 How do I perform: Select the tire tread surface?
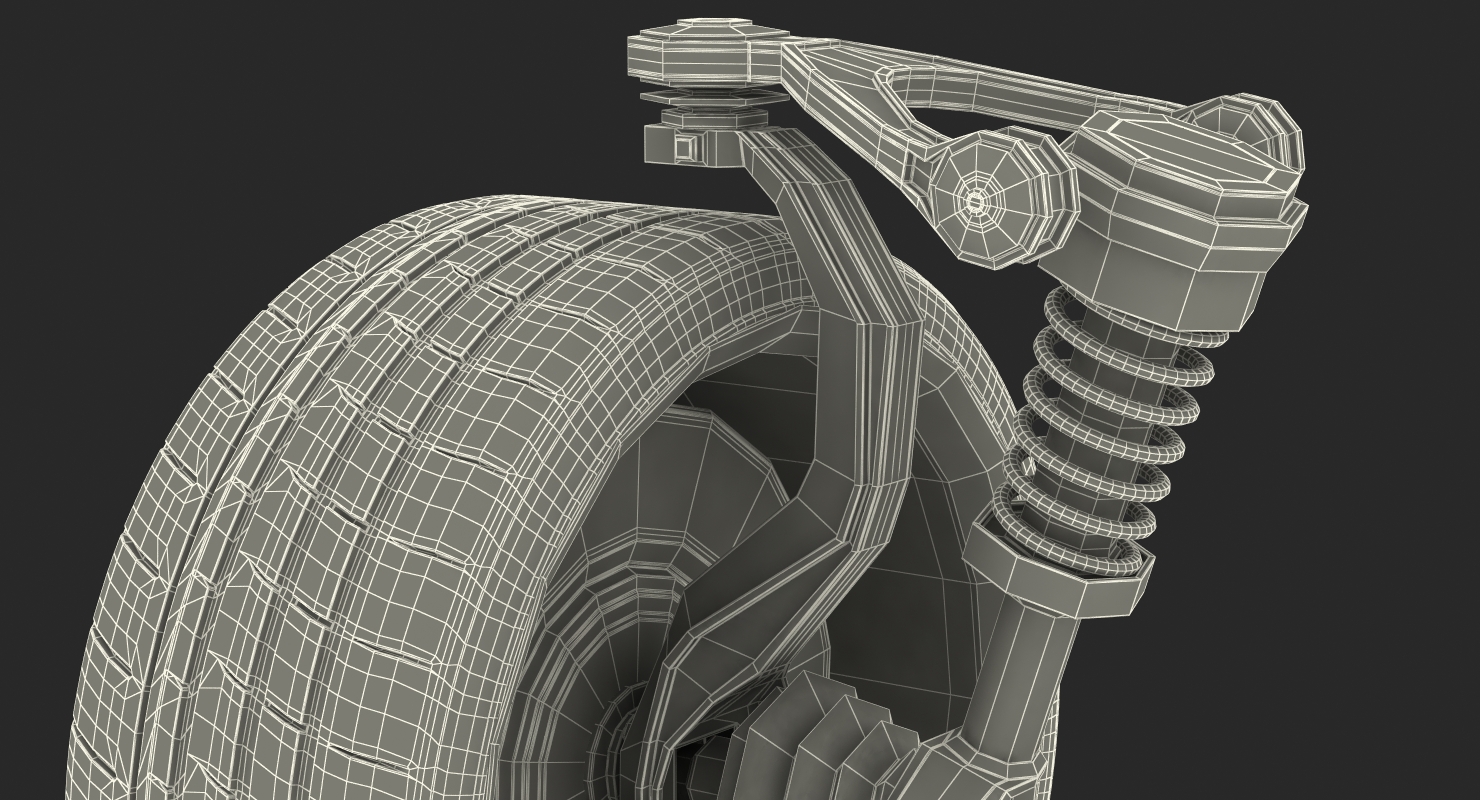point(330,480)
